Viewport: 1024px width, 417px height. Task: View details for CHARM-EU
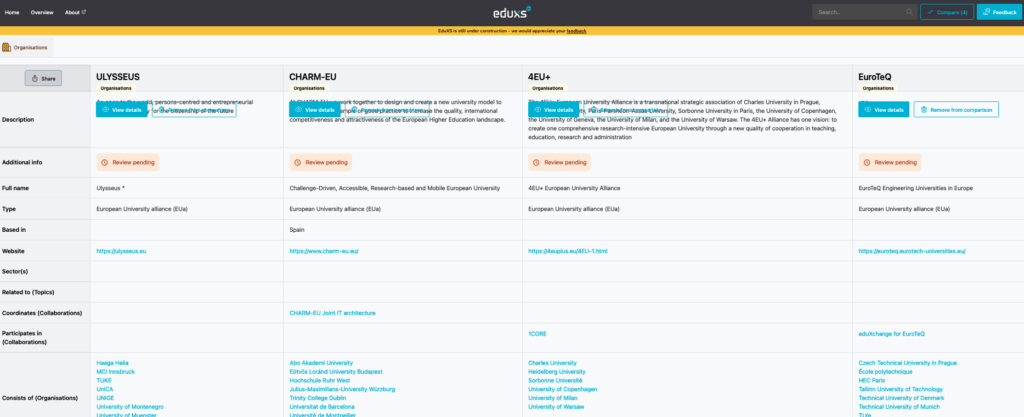(x=315, y=110)
